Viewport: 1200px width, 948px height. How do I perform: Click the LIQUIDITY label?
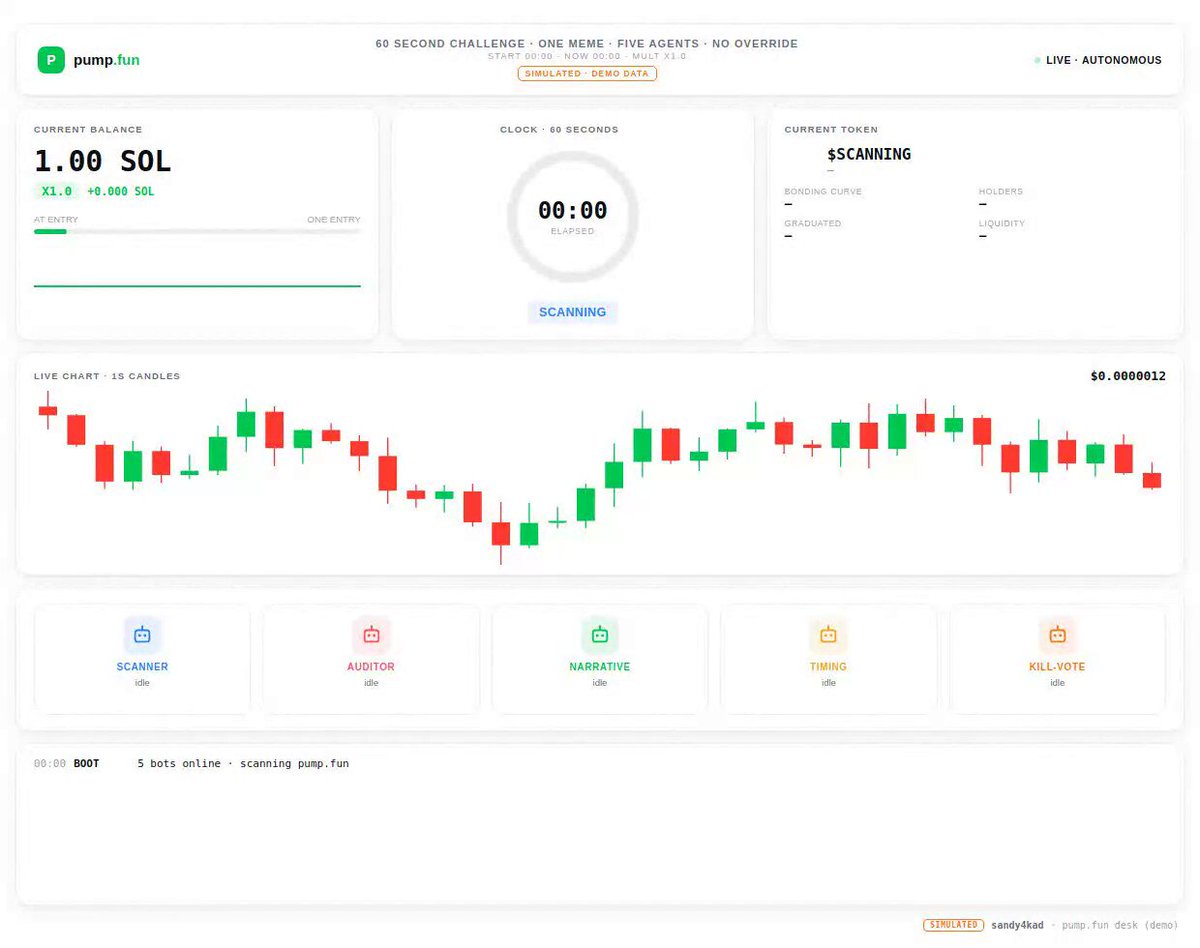click(x=1002, y=223)
